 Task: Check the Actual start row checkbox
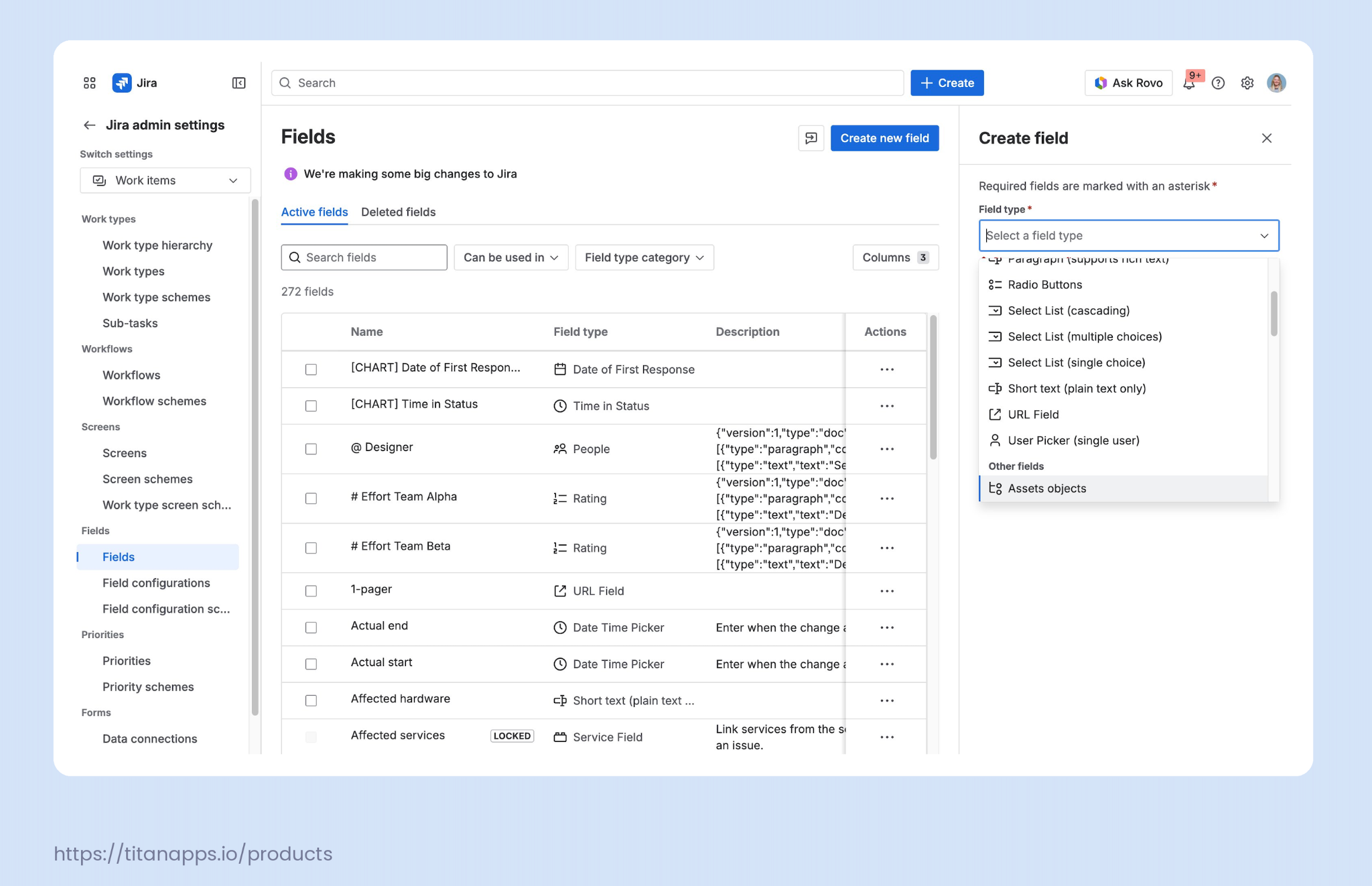(x=311, y=664)
